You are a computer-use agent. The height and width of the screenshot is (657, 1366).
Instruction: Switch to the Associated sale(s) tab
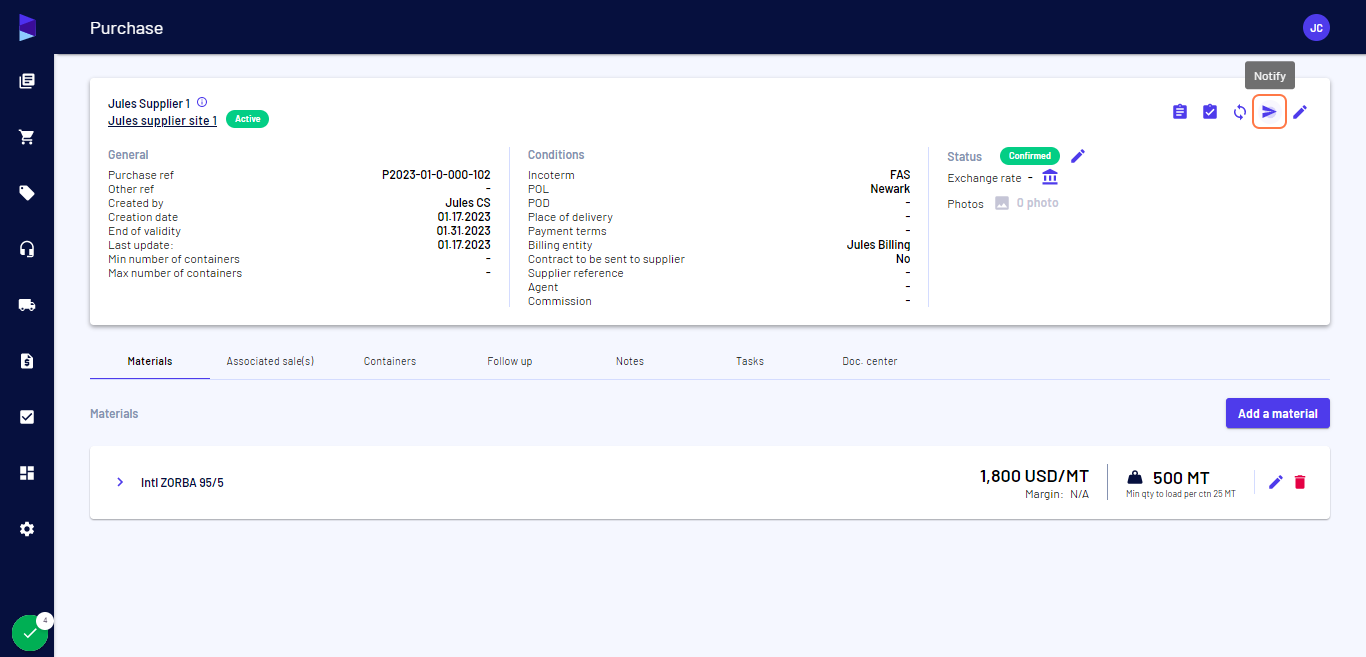click(270, 361)
